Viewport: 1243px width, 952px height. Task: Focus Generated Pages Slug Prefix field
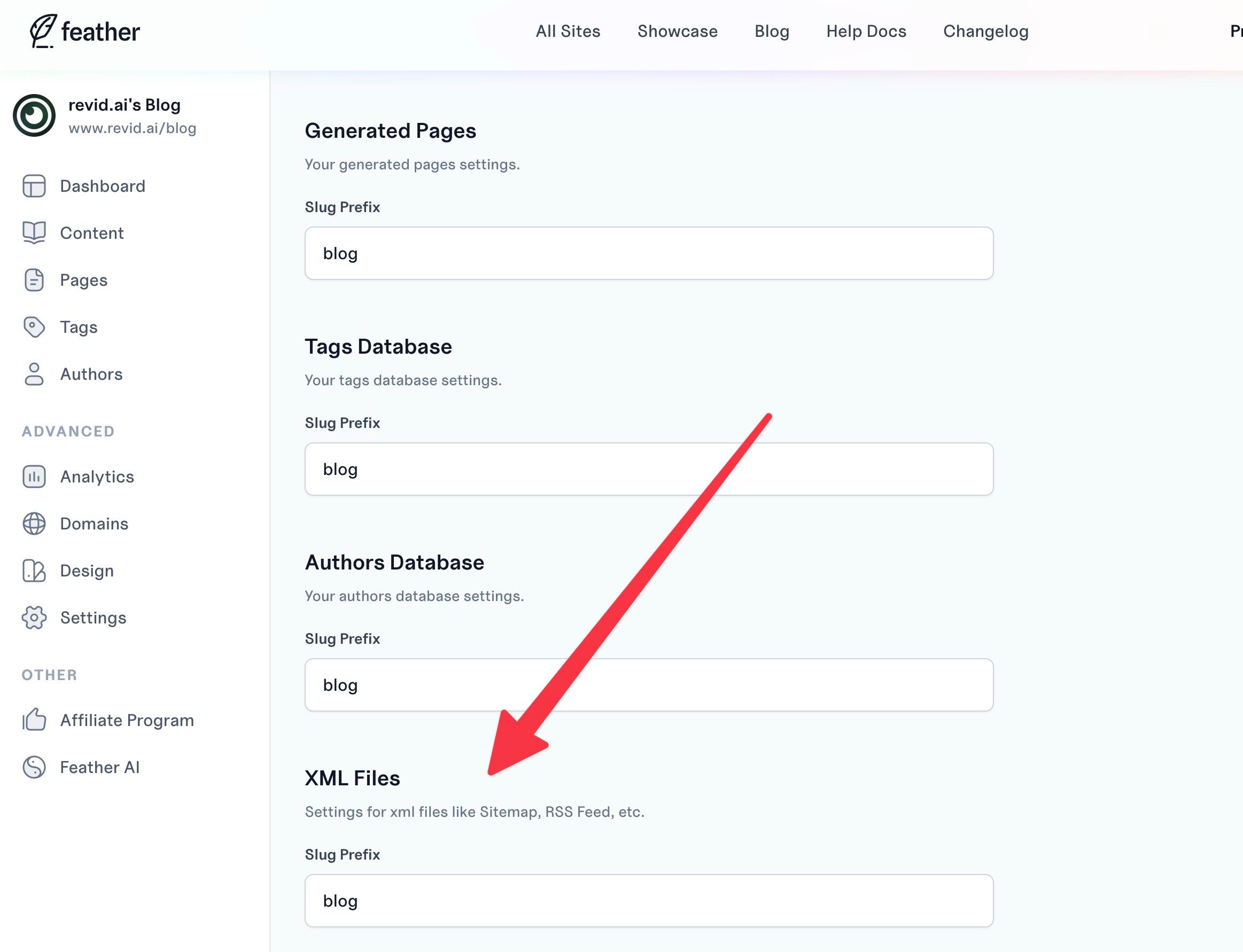coord(648,253)
